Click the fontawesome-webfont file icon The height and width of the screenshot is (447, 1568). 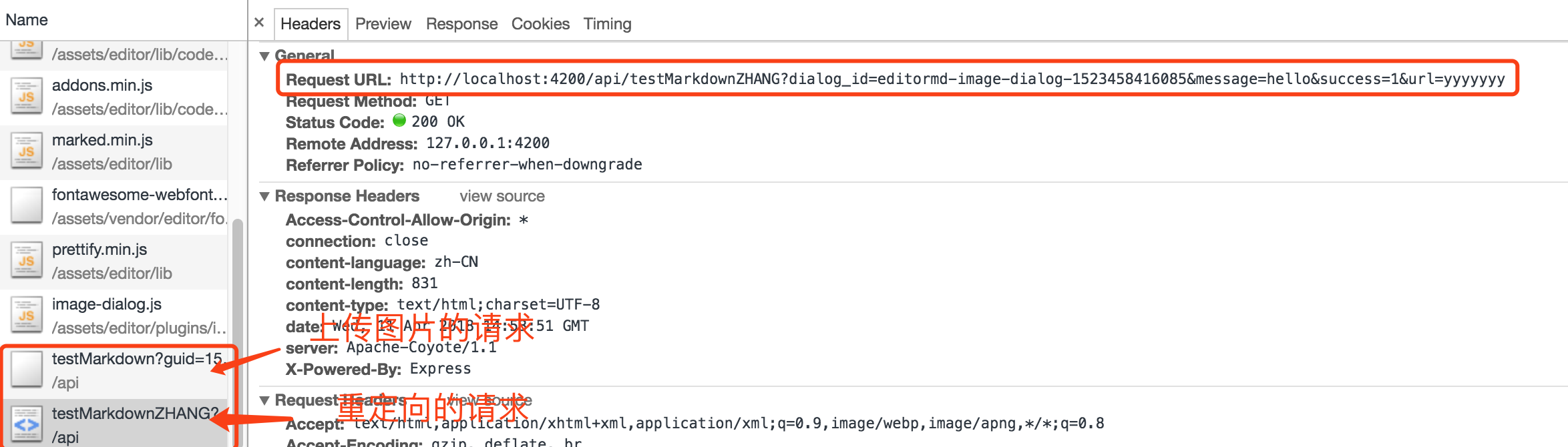[27, 205]
